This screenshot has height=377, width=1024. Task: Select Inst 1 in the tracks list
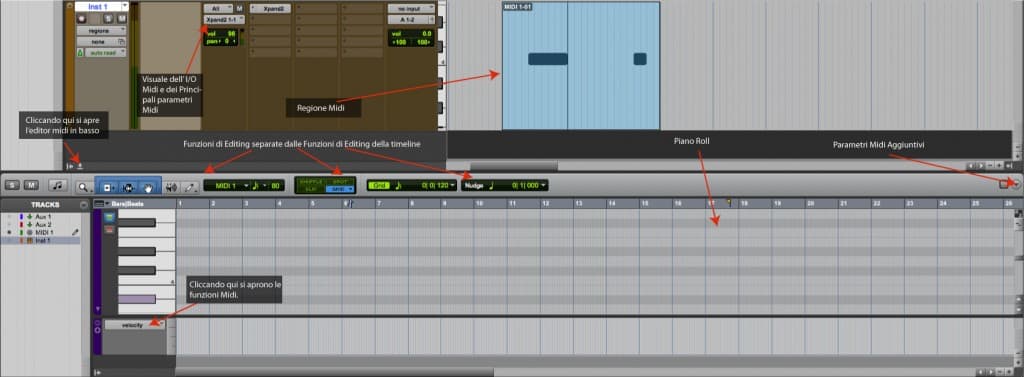43,240
